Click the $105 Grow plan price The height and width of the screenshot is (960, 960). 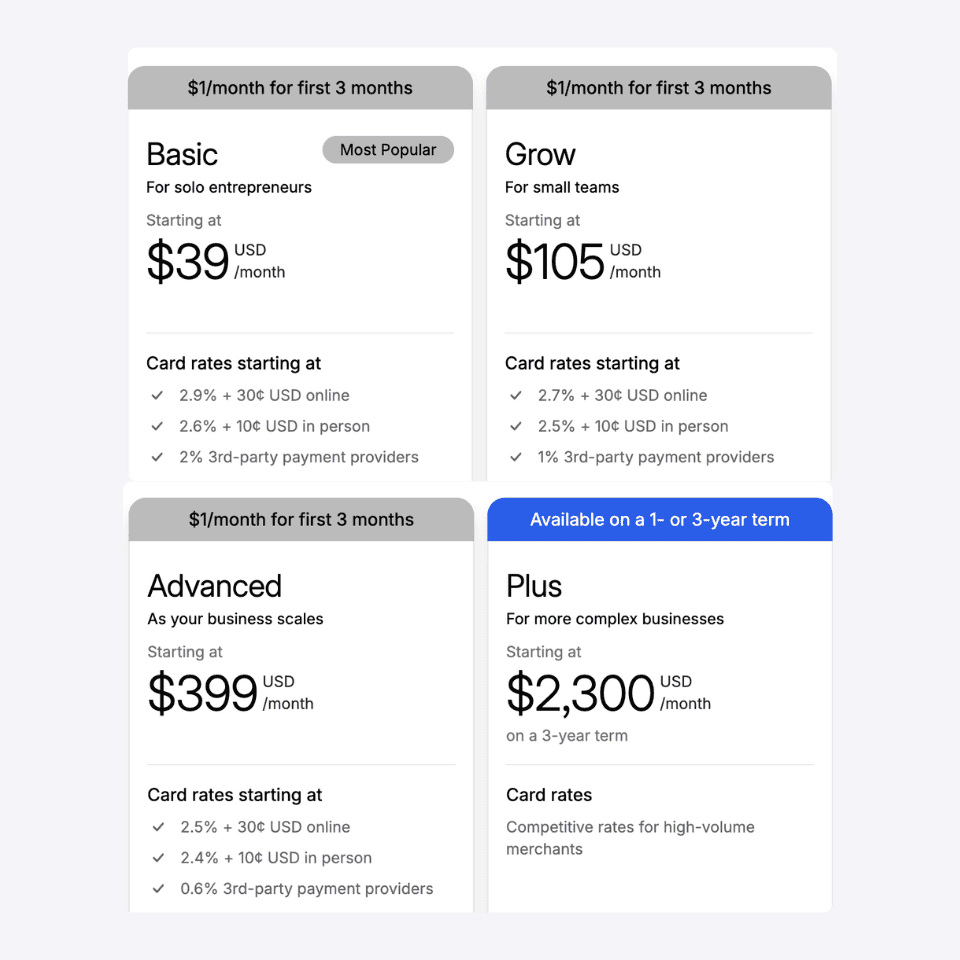pos(555,261)
